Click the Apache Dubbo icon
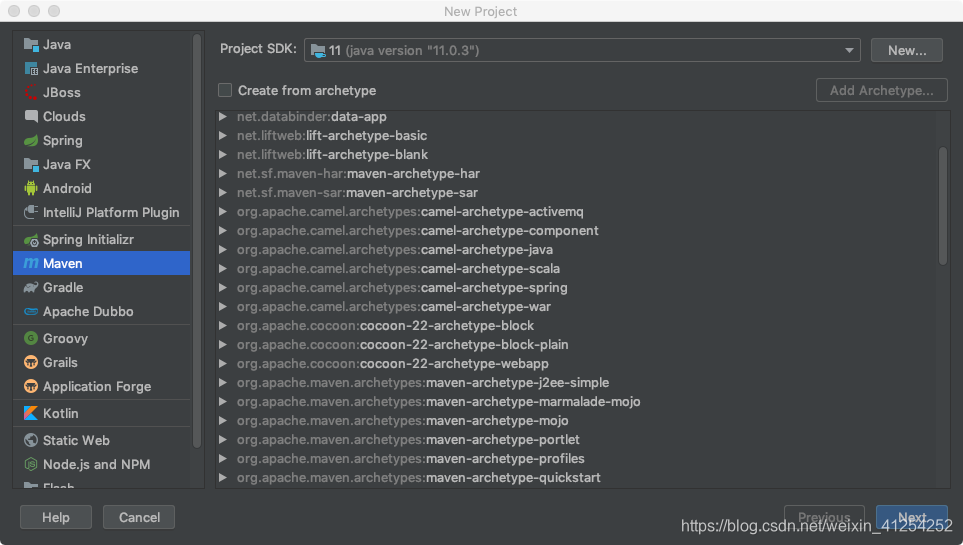 (31, 312)
